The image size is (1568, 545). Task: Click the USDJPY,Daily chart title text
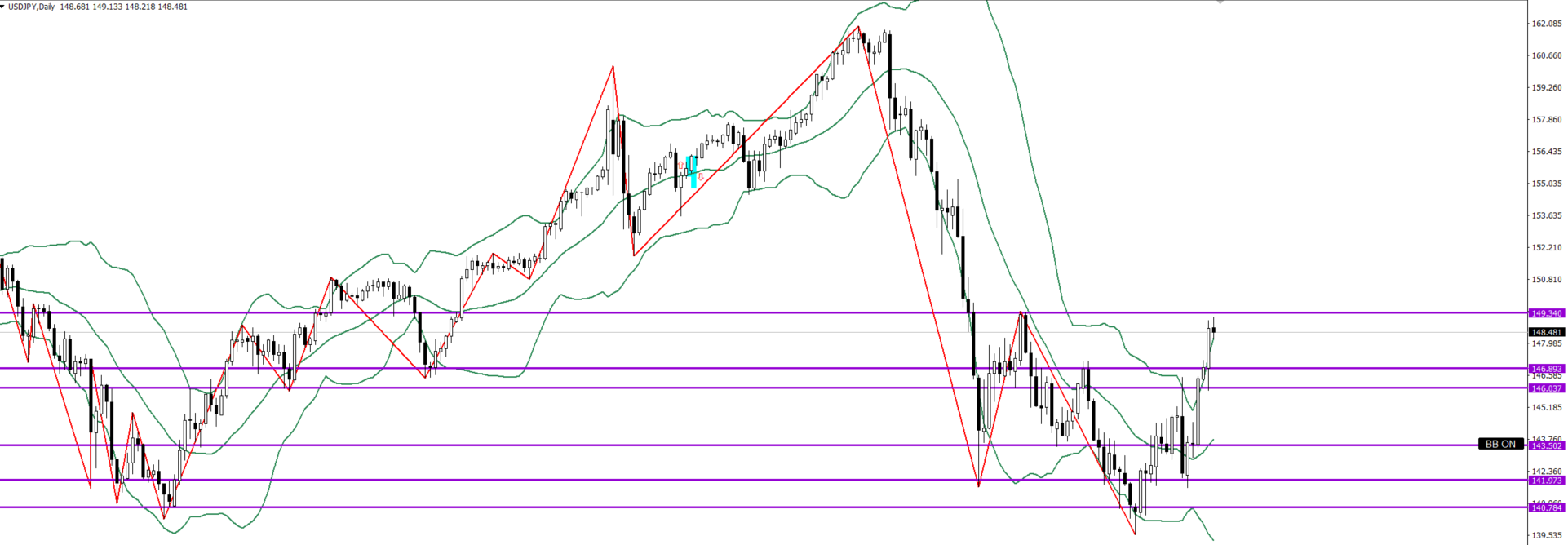point(31,7)
